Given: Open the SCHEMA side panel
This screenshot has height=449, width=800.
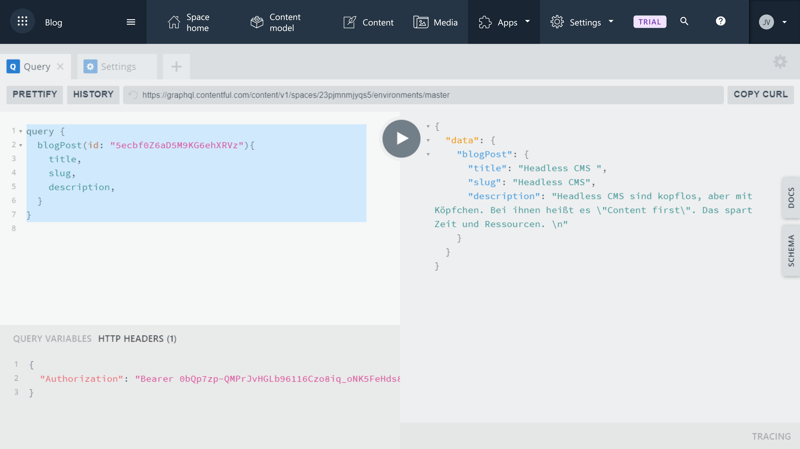Looking at the screenshot, I should 791,251.
